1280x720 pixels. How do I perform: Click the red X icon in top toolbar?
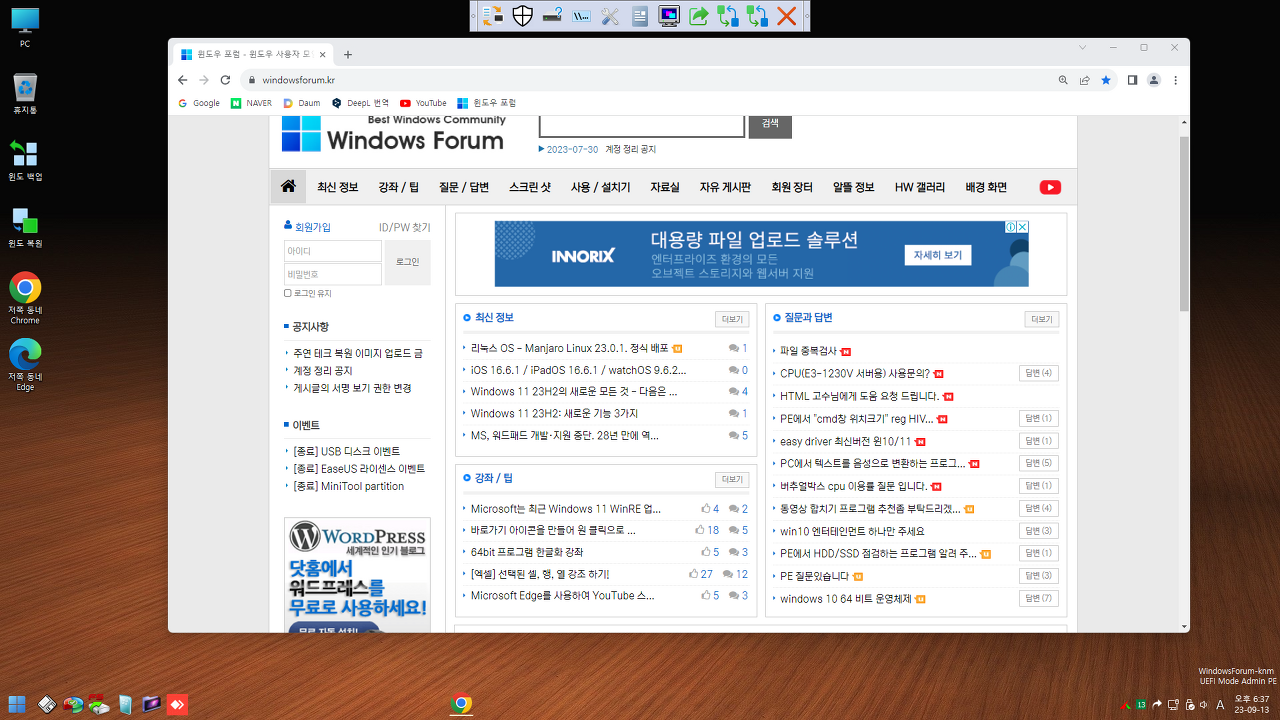point(787,16)
